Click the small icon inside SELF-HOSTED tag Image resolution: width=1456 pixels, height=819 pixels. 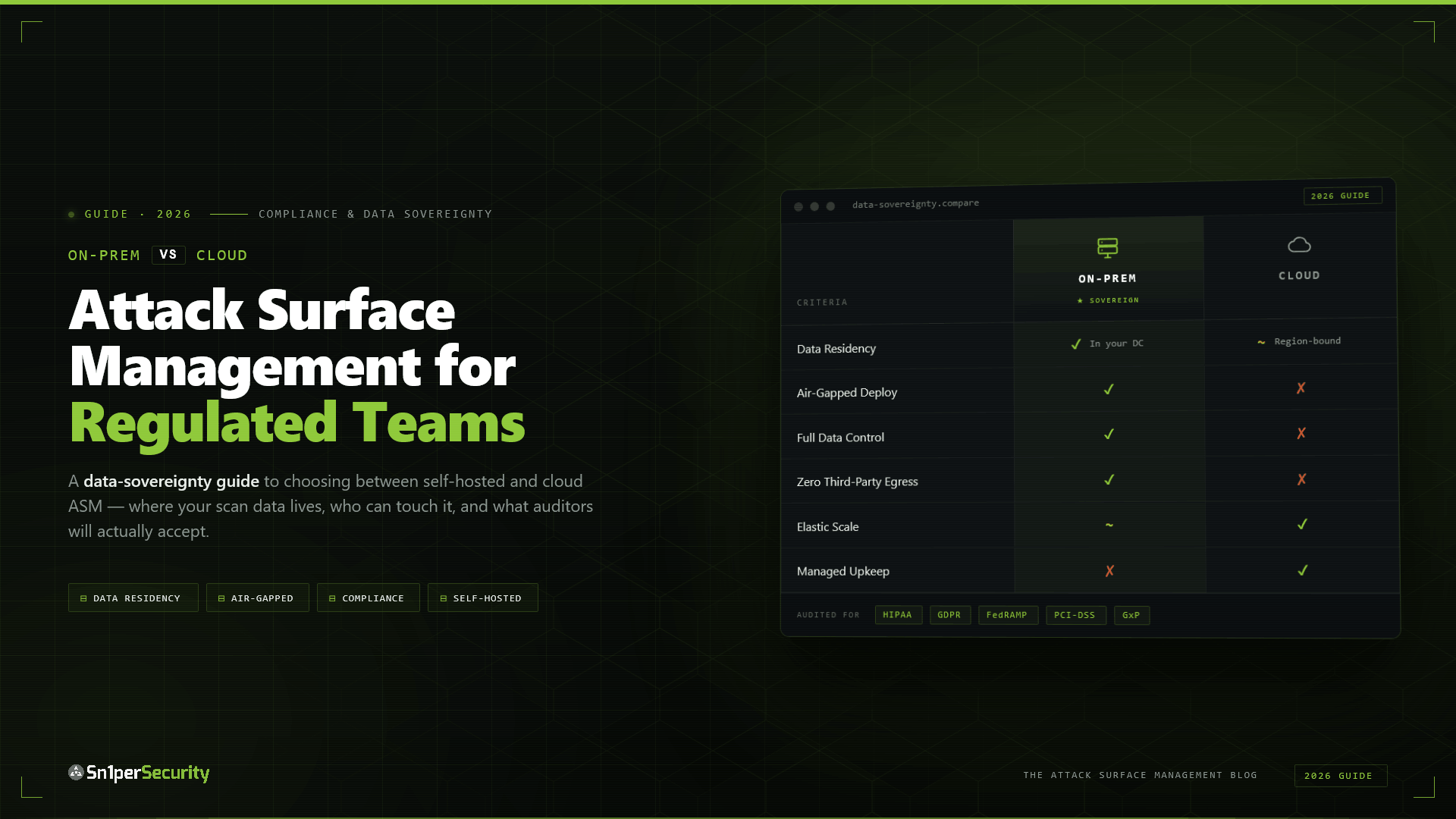pyautogui.click(x=444, y=598)
